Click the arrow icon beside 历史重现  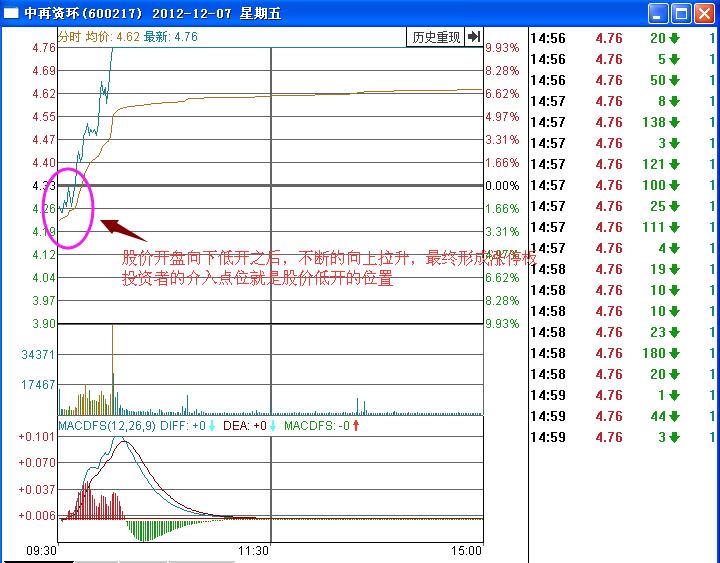[474, 37]
